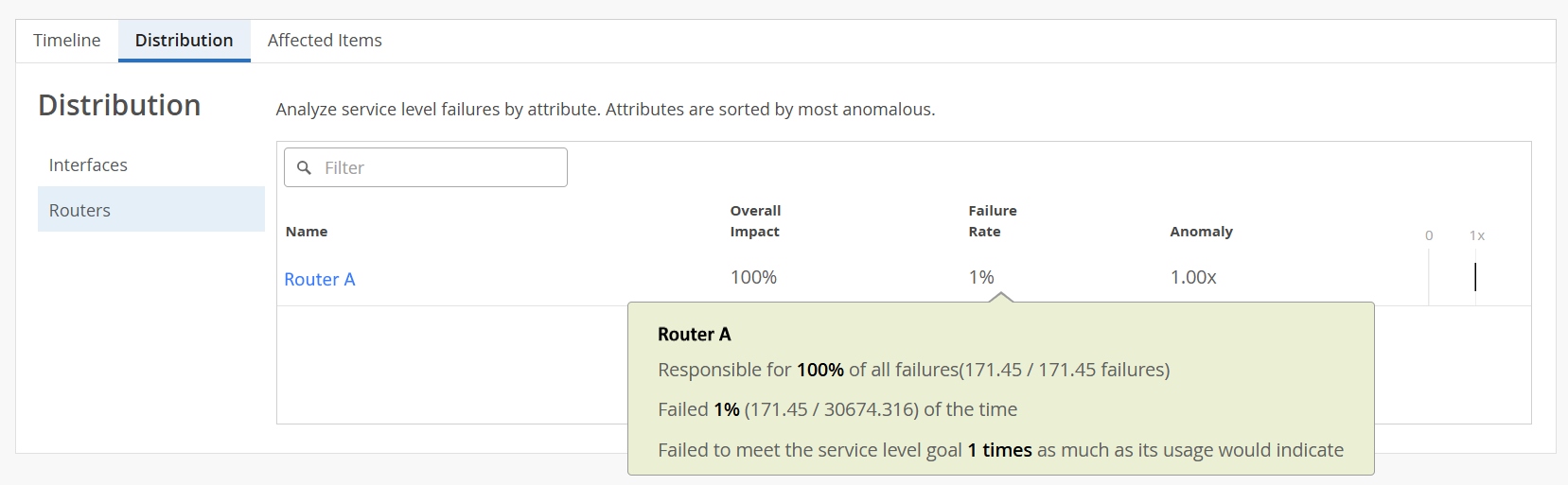Screen dimensions: 1568x485
Task: Open the Router A link
Action: pyautogui.click(x=320, y=280)
